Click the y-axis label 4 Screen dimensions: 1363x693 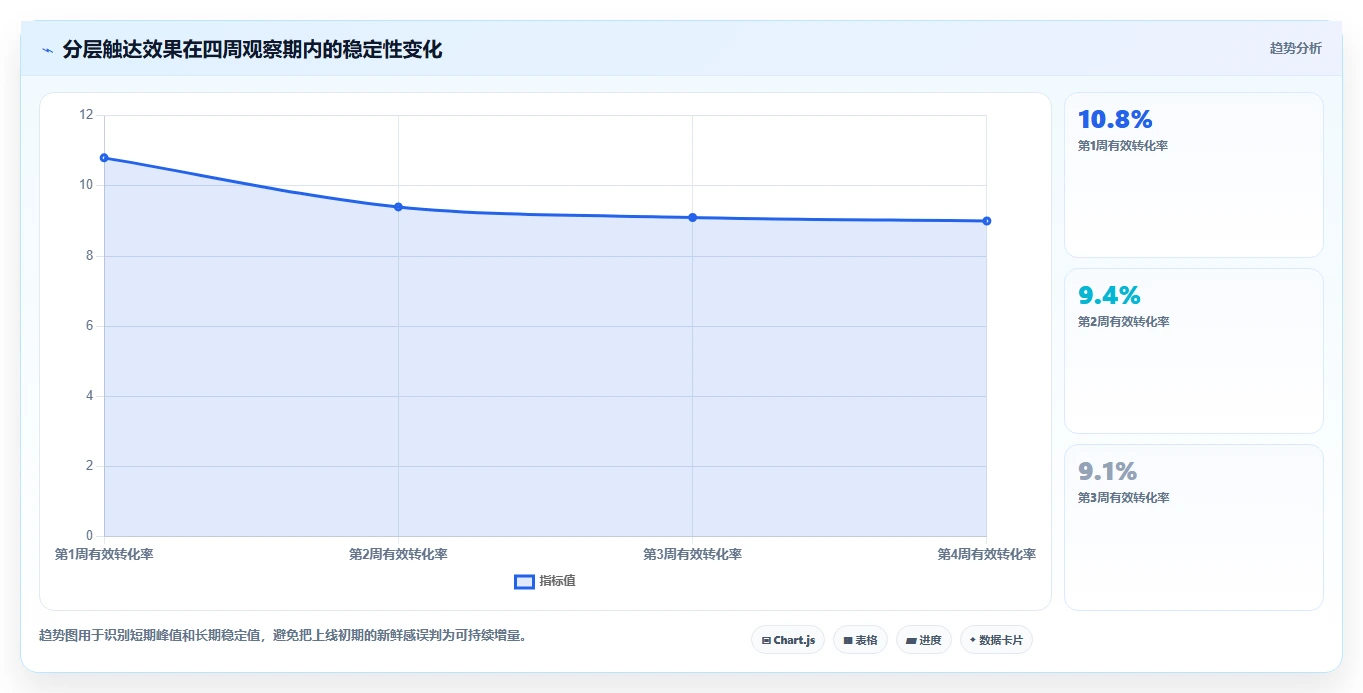(x=89, y=396)
